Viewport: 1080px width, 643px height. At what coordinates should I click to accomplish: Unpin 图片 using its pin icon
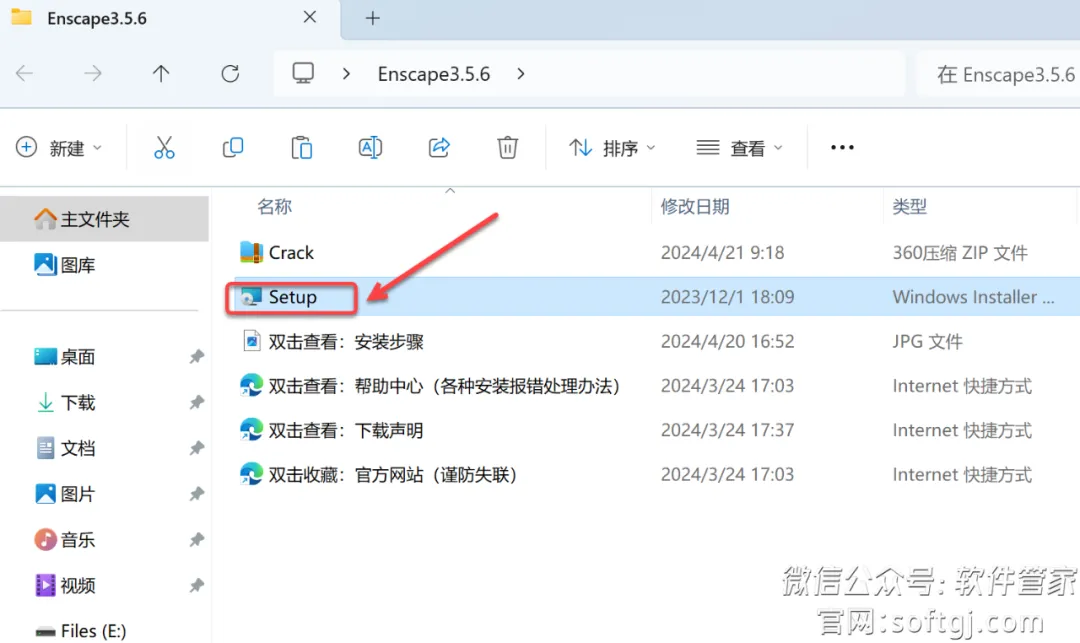coord(197,494)
